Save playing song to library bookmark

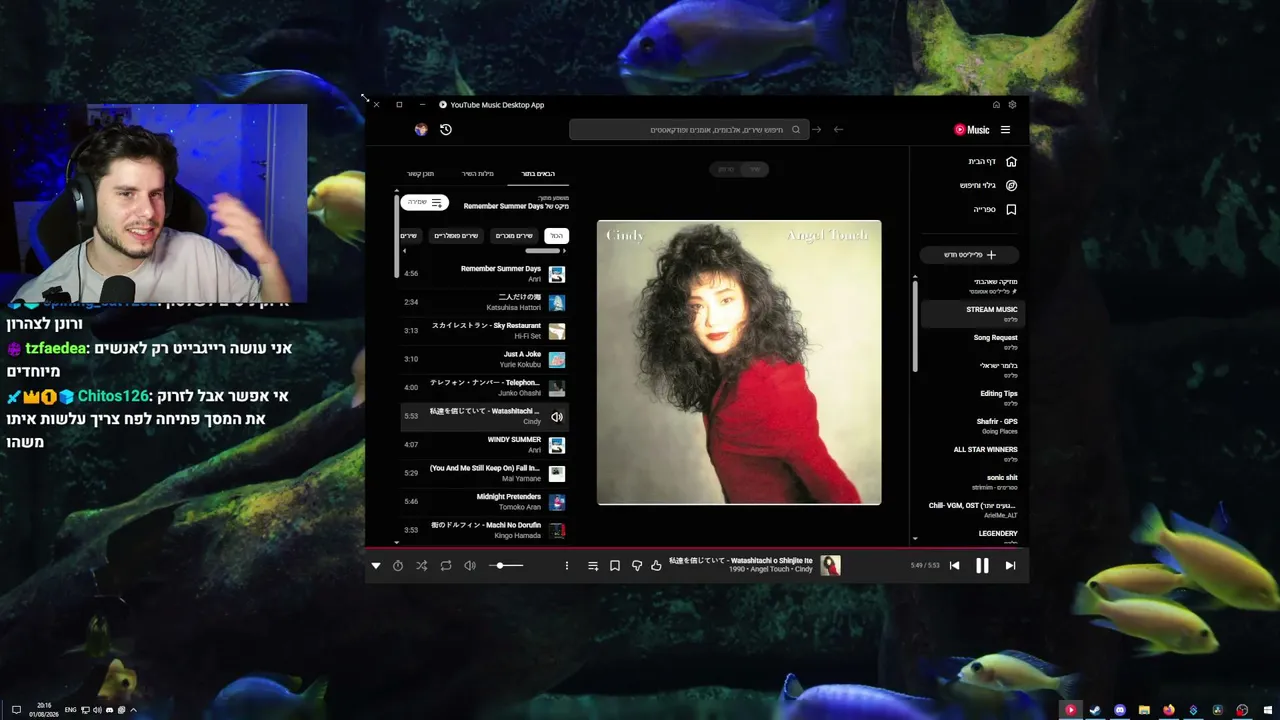(x=615, y=565)
